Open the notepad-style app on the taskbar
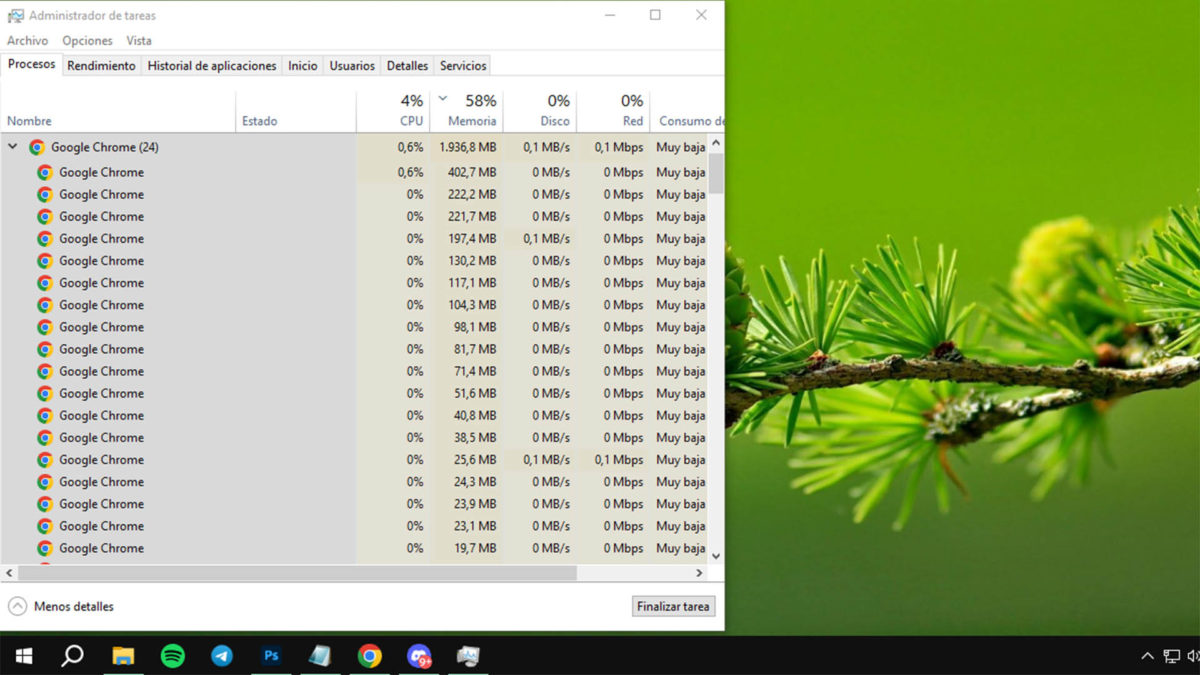1200x675 pixels. coord(320,656)
